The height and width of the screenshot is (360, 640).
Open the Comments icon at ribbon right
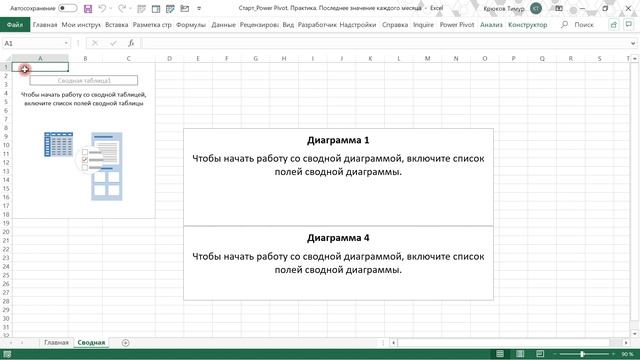tap(629, 24)
